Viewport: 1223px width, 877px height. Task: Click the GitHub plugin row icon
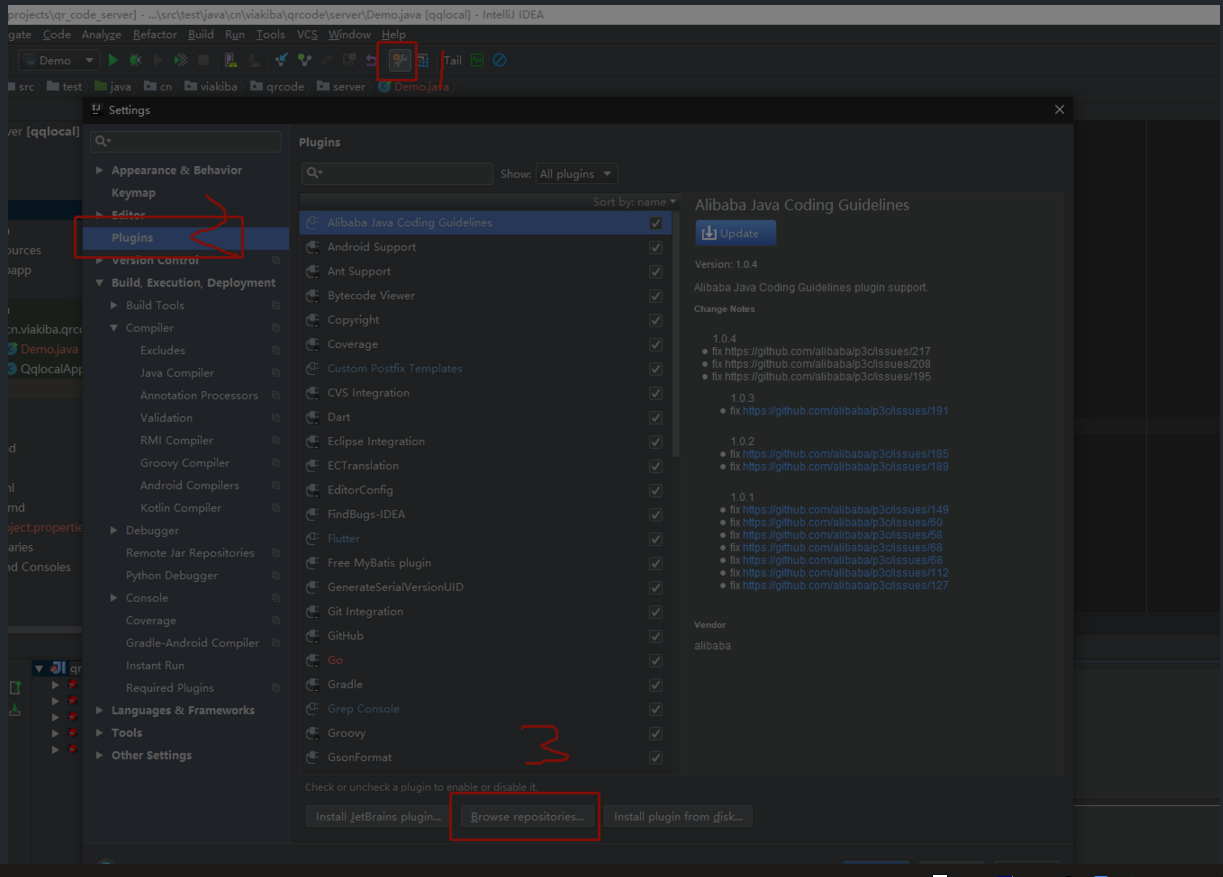[x=313, y=636]
